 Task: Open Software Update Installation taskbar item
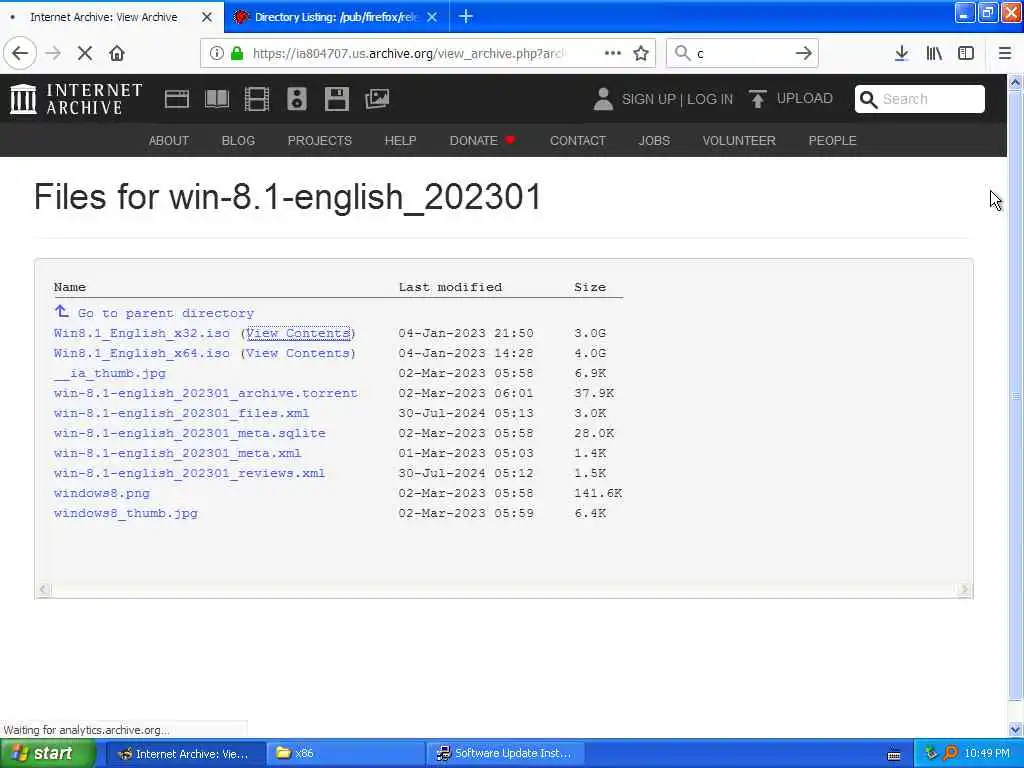[x=505, y=754]
